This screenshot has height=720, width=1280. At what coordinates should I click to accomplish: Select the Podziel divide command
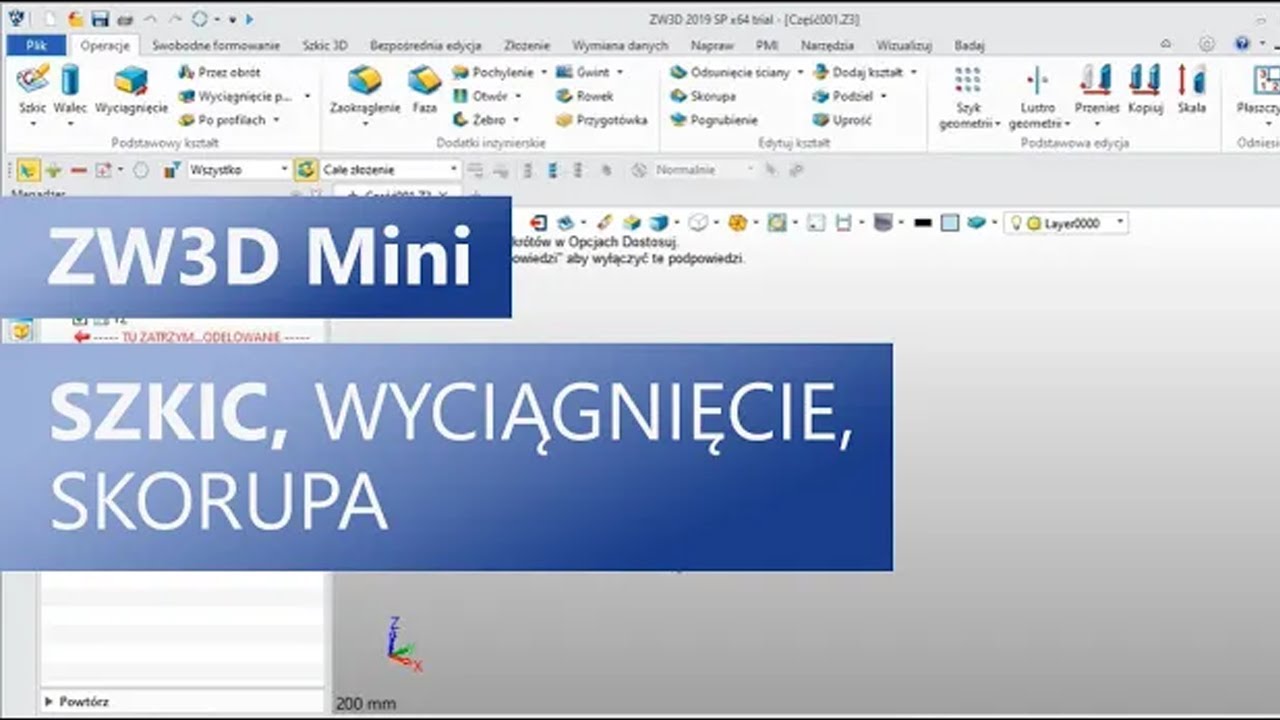tap(843, 96)
